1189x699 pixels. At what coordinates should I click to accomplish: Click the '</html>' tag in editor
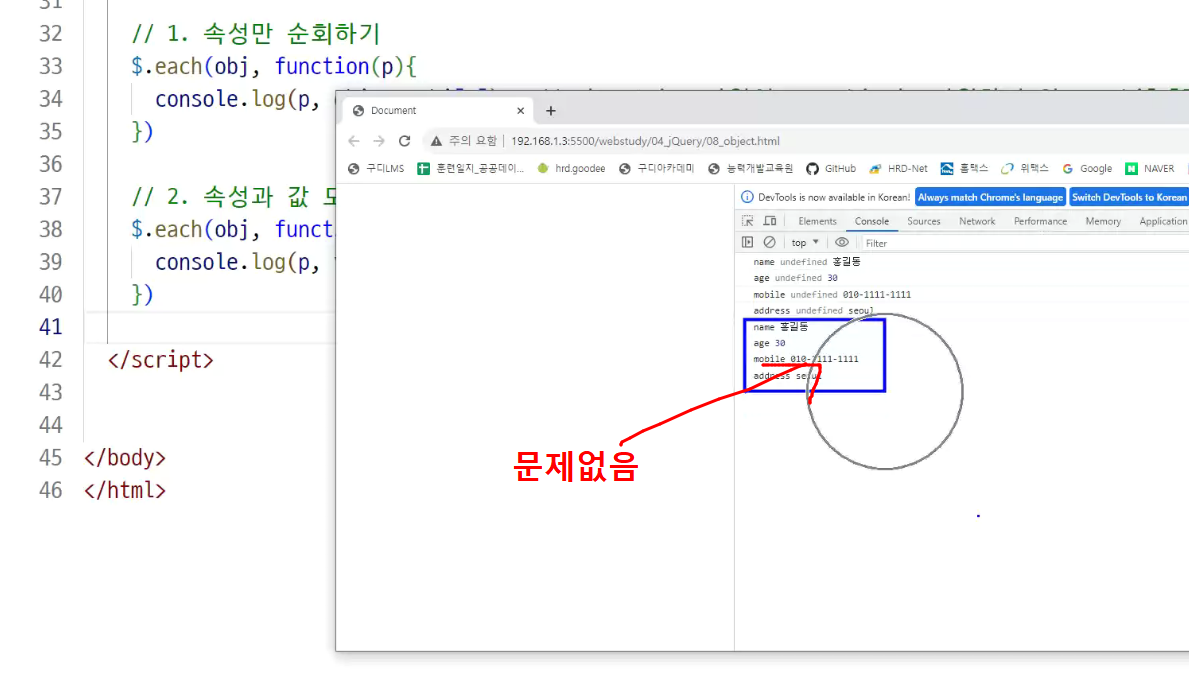click(x=125, y=491)
